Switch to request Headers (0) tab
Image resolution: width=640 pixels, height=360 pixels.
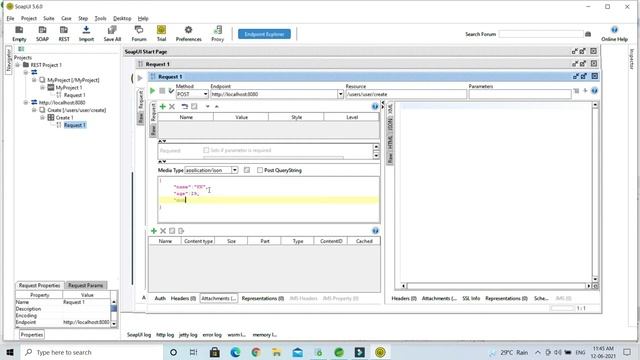point(183,298)
